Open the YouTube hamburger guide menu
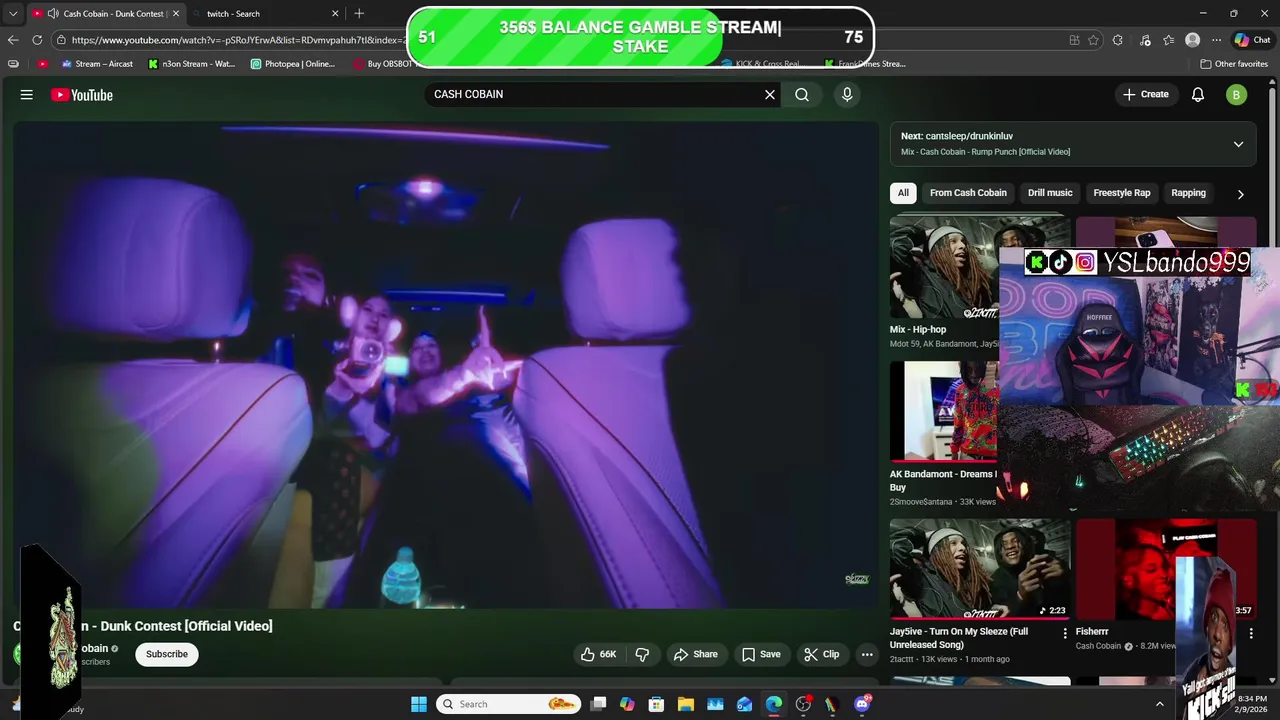 (x=27, y=95)
